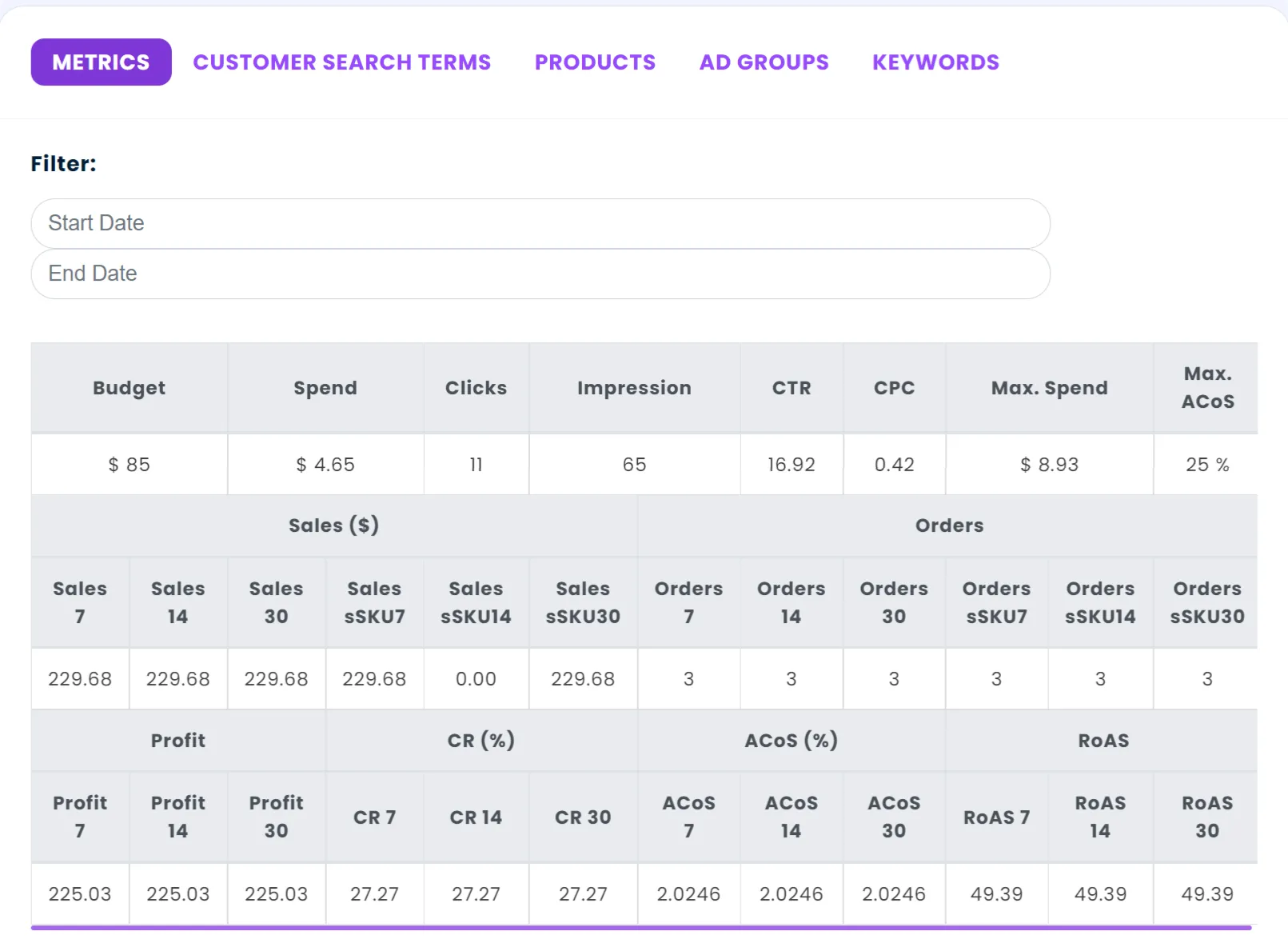Click the Orders sSKU14 column header
The height and width of the screenshot is (939, 1288).
[1100, 602]
